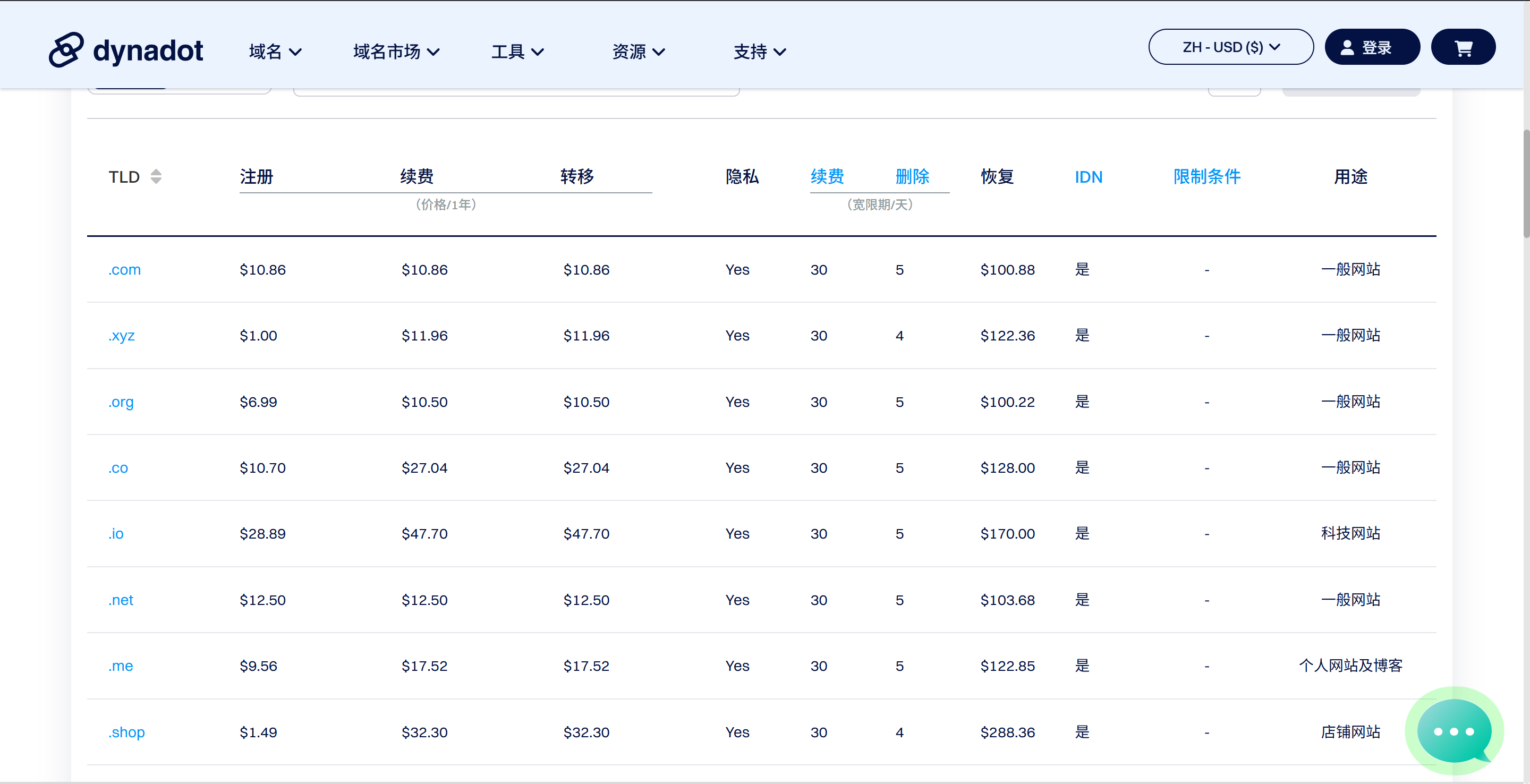Expand the 域名 navigation menu

coord(273,52)
